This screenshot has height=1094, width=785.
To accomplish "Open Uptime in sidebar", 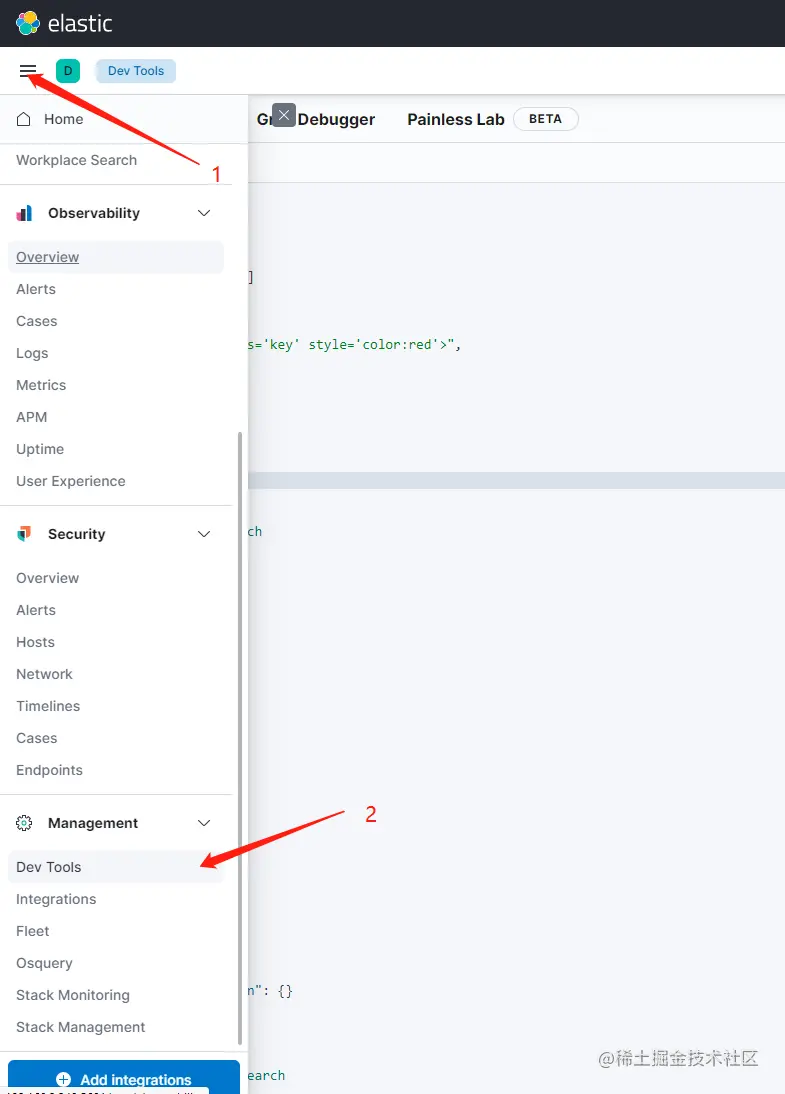I will pyautogui.click(x=40, y=449).
